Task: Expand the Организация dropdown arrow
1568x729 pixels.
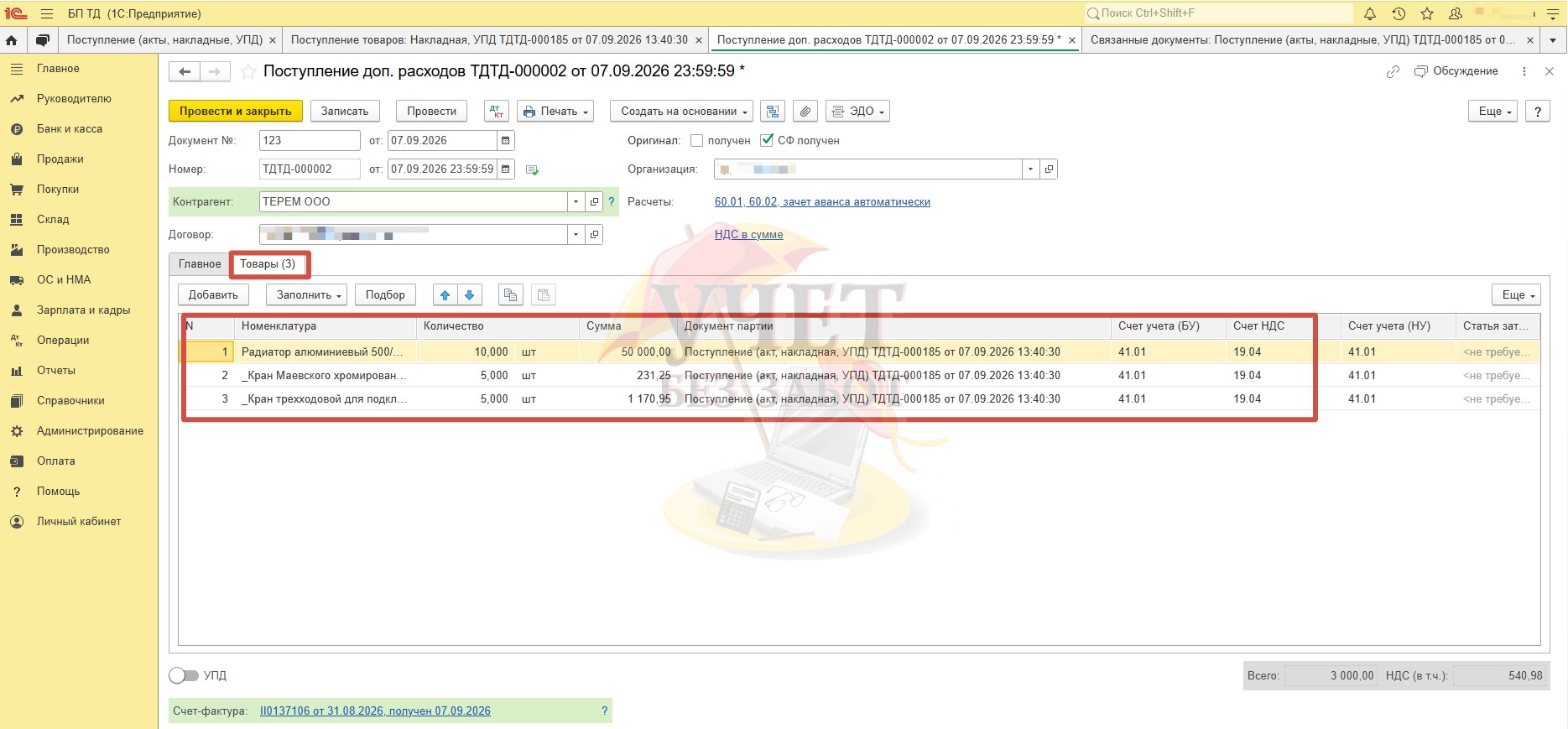Action: tap(1030, 169)
